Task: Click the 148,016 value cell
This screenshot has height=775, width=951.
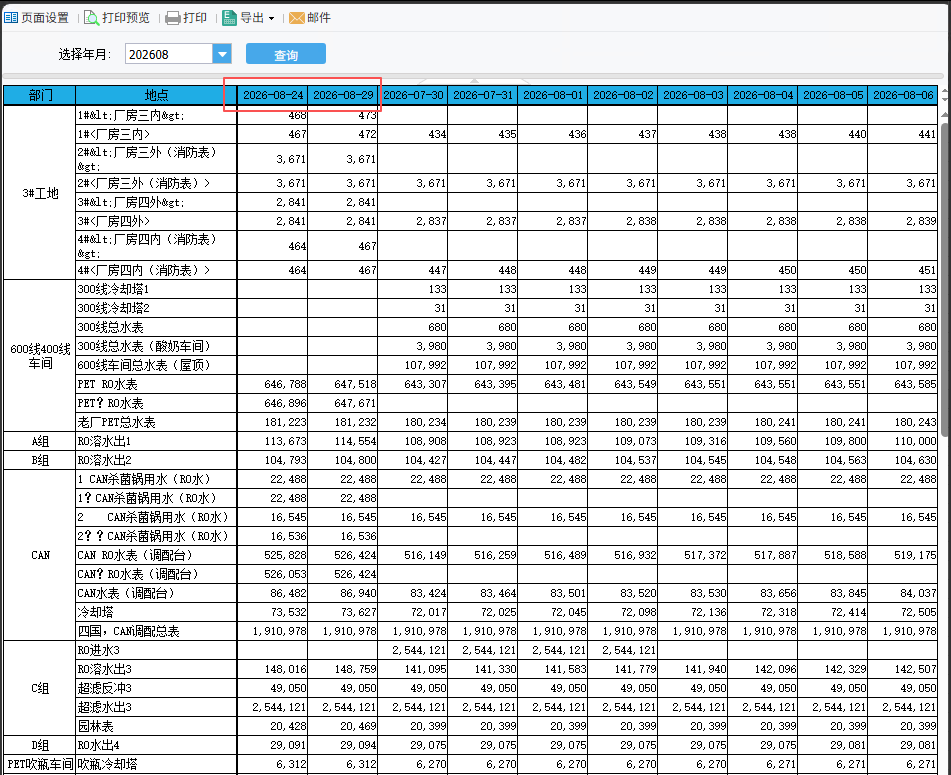Action: 272,669
